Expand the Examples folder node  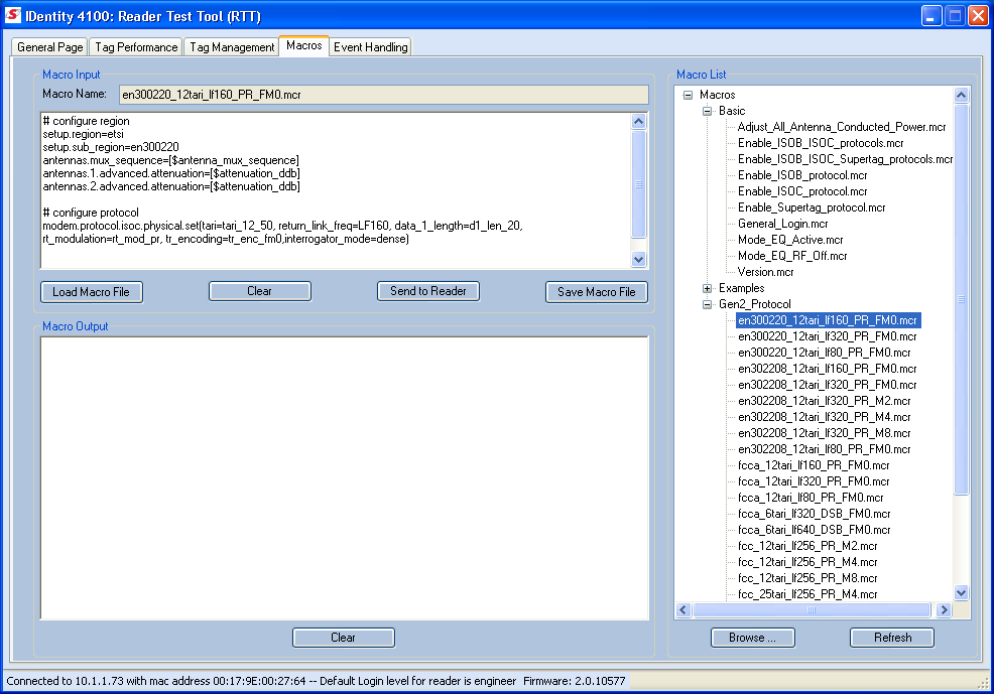click(x=707, y=288)
